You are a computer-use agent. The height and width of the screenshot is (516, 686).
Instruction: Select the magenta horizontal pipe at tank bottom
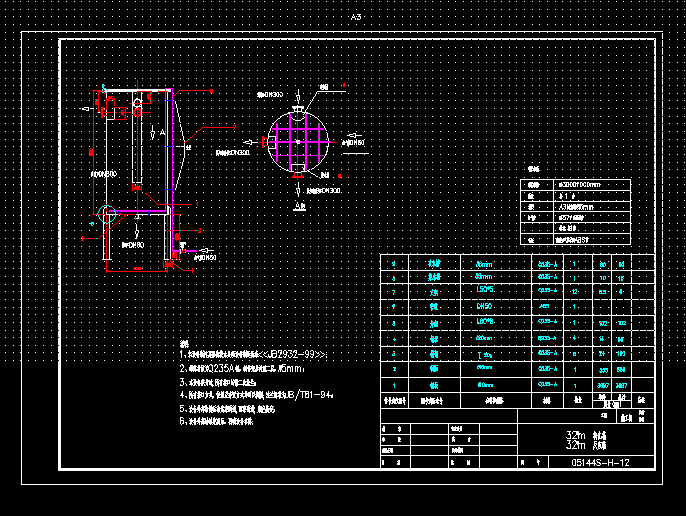click(x=140, y=212)
